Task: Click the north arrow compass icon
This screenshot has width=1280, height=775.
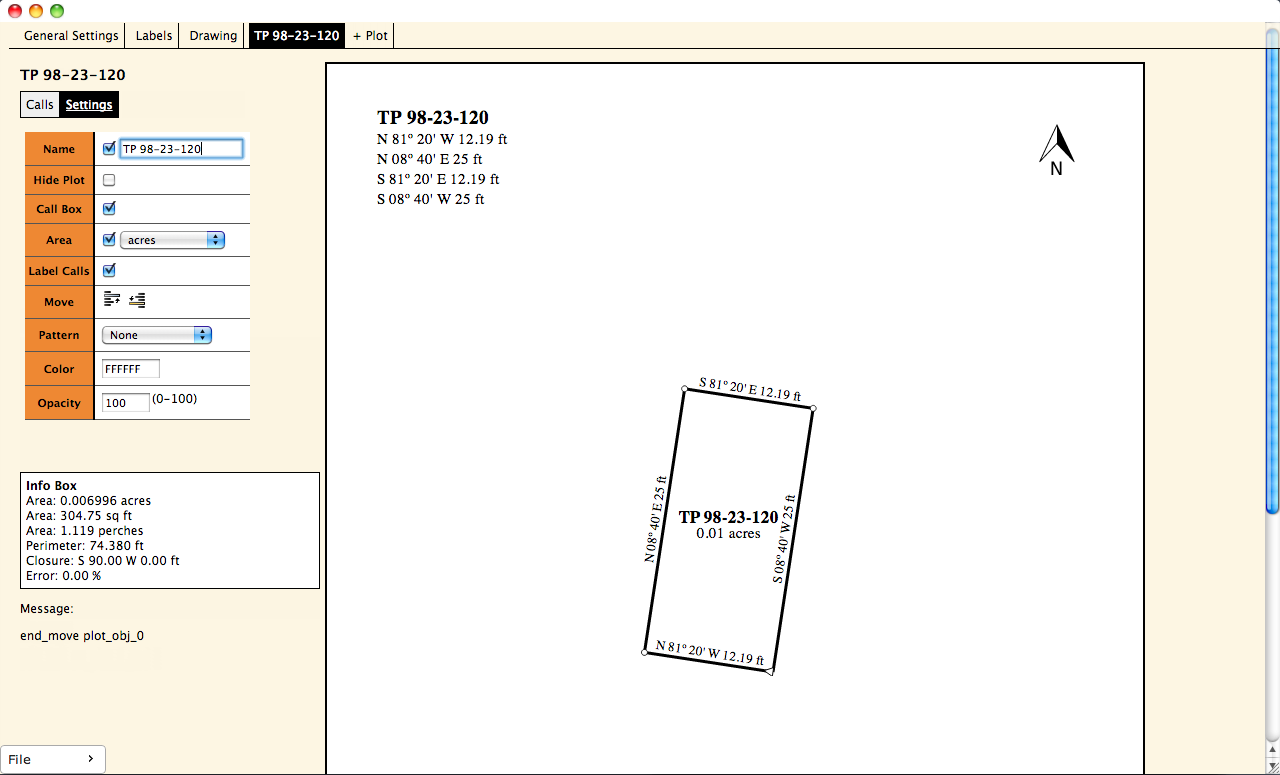Action: pos(1056,148)
